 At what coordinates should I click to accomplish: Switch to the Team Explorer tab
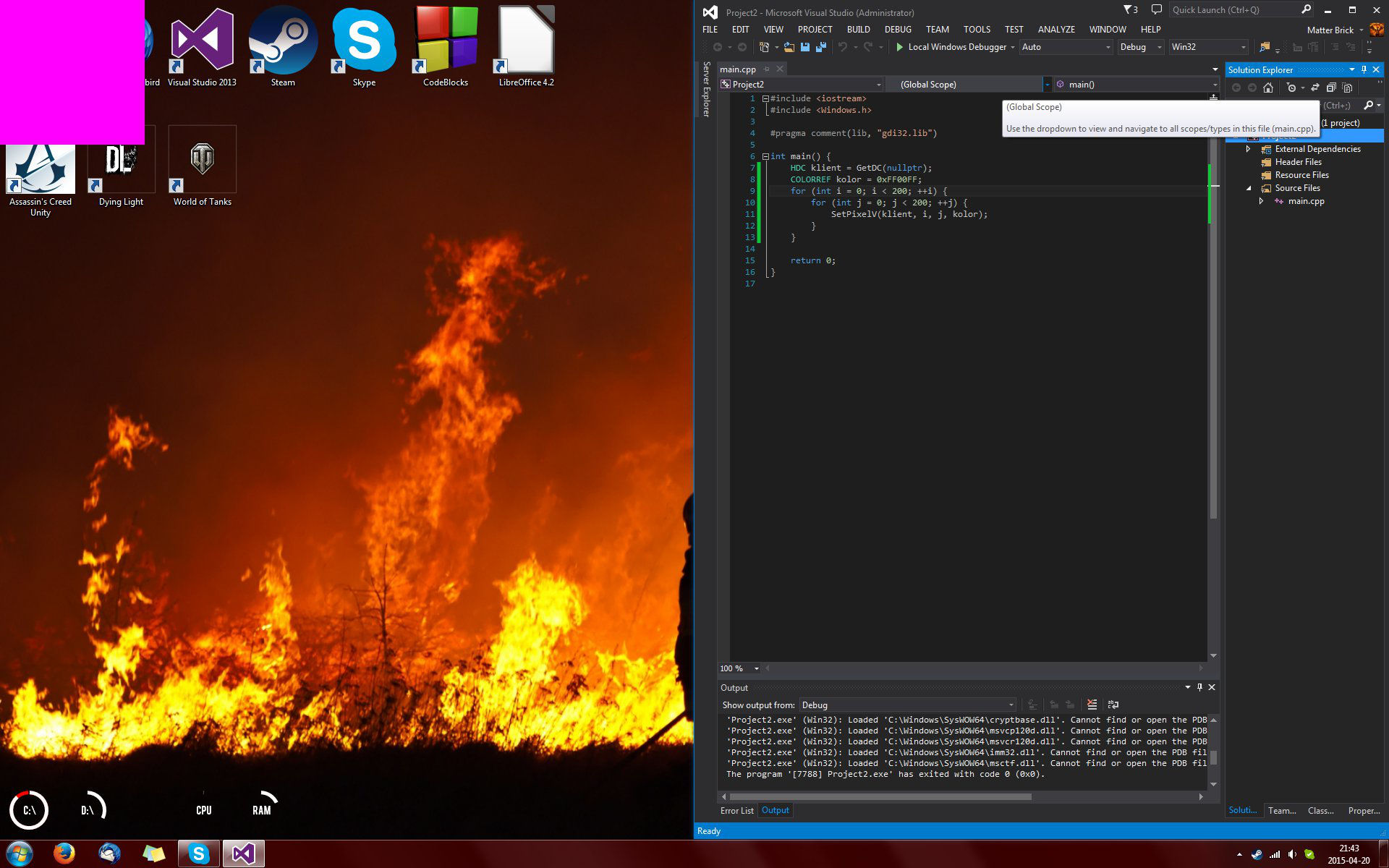coord(1282,811)
